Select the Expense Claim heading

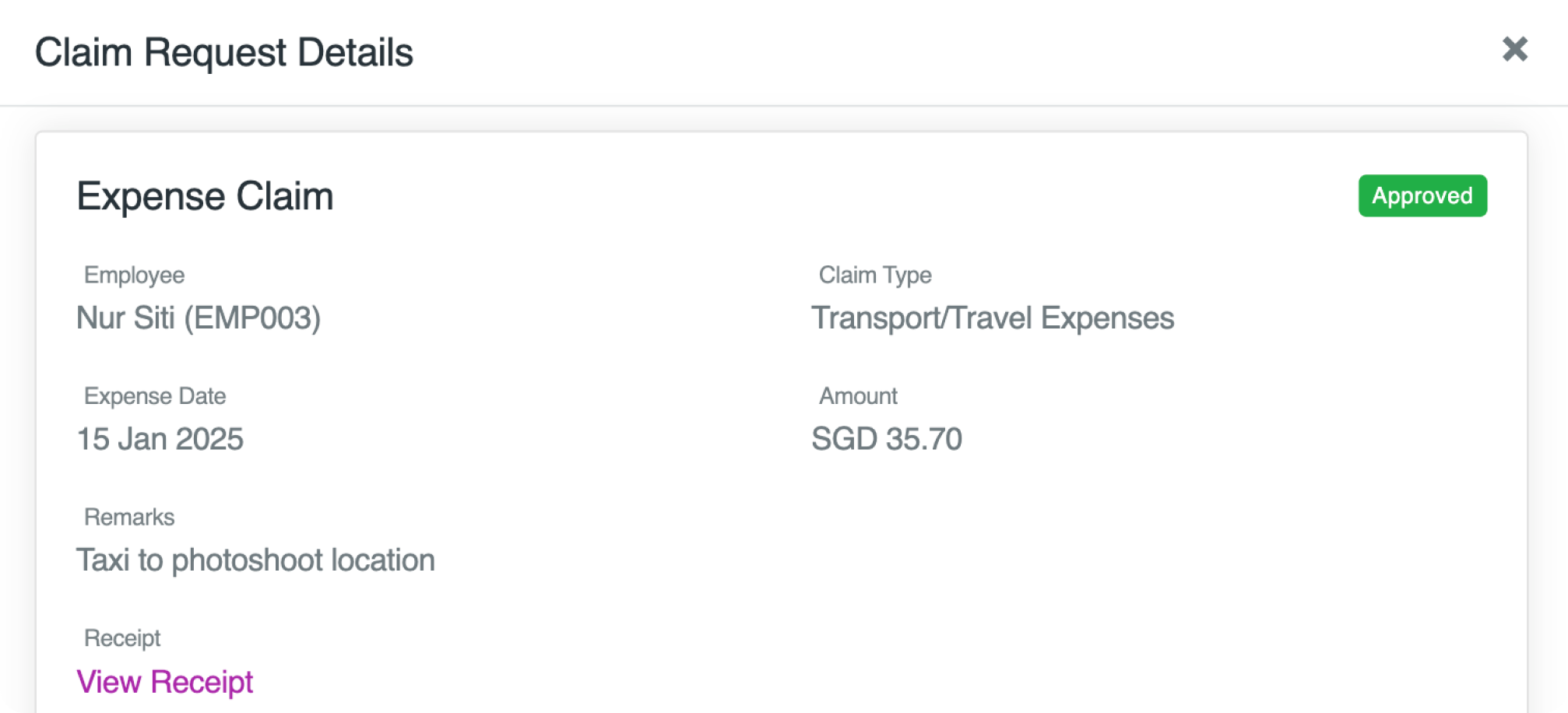205,195
